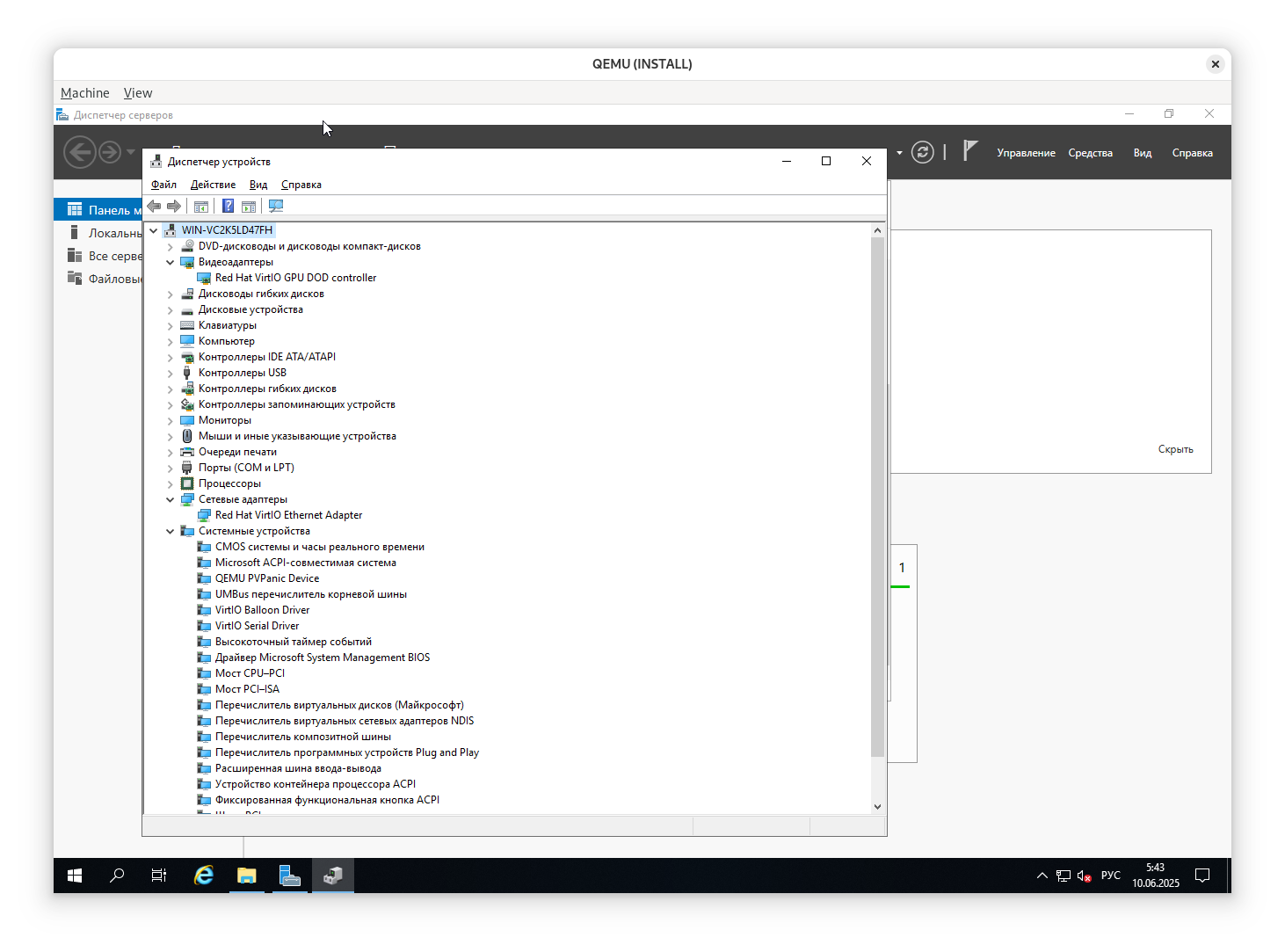The height and width of the screenshot is (952, 1285).
Task: Click the Forward arrow in Device Manager toolbar
Action: (x=174, y=206)
